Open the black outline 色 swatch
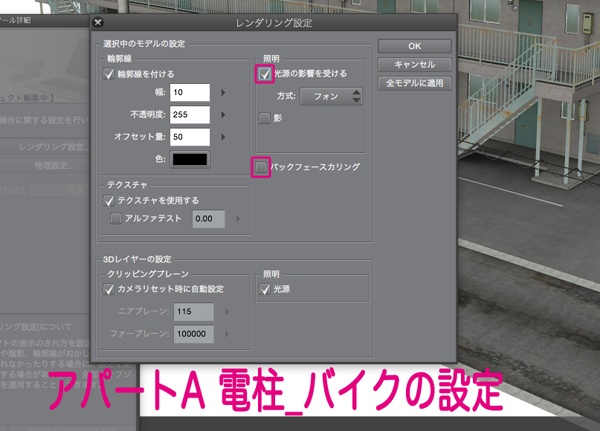600x431 pixels. [190, 159]
